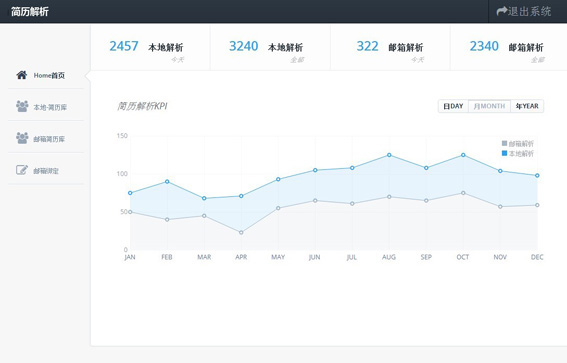Select the gray 邮箱解析 point for AUG
Image resolution: width=567 pixels, height=363 pixels.
(389, 197)
